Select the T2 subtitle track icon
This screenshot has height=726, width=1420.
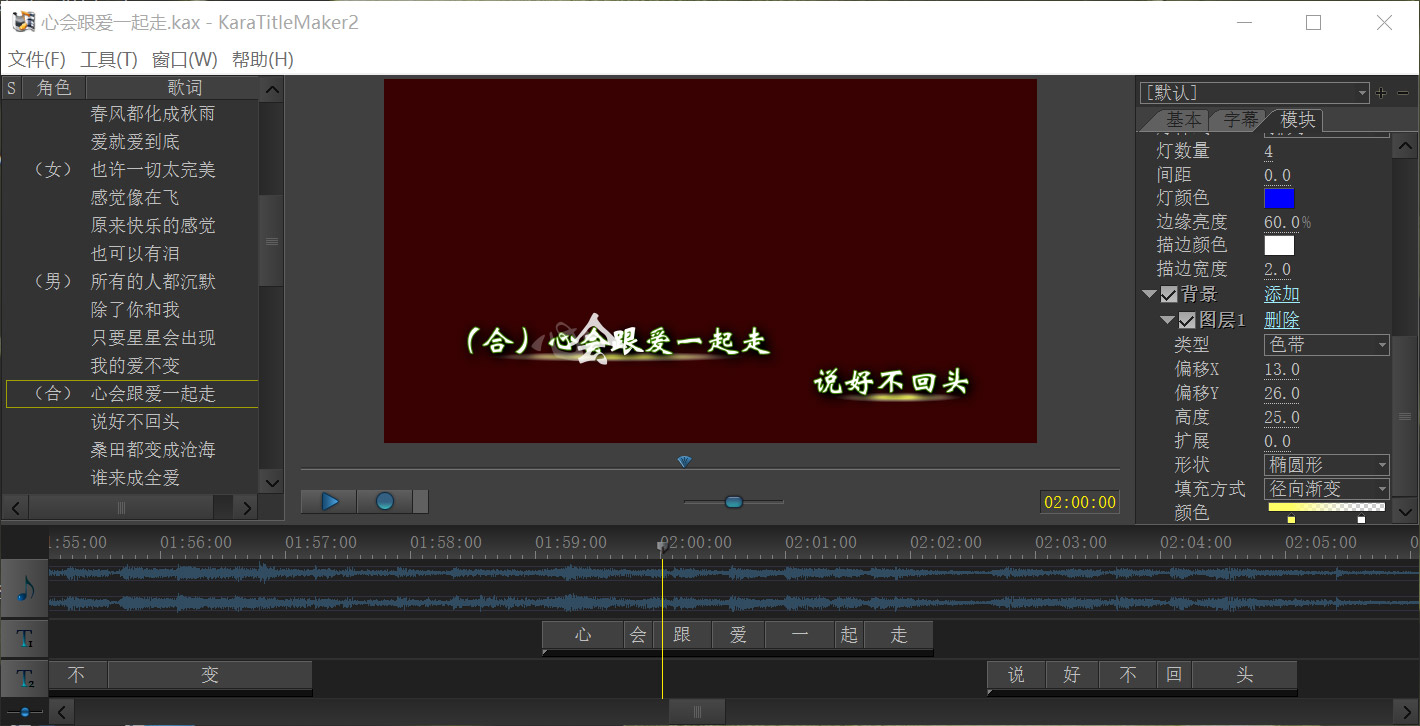tap(25, 677)
